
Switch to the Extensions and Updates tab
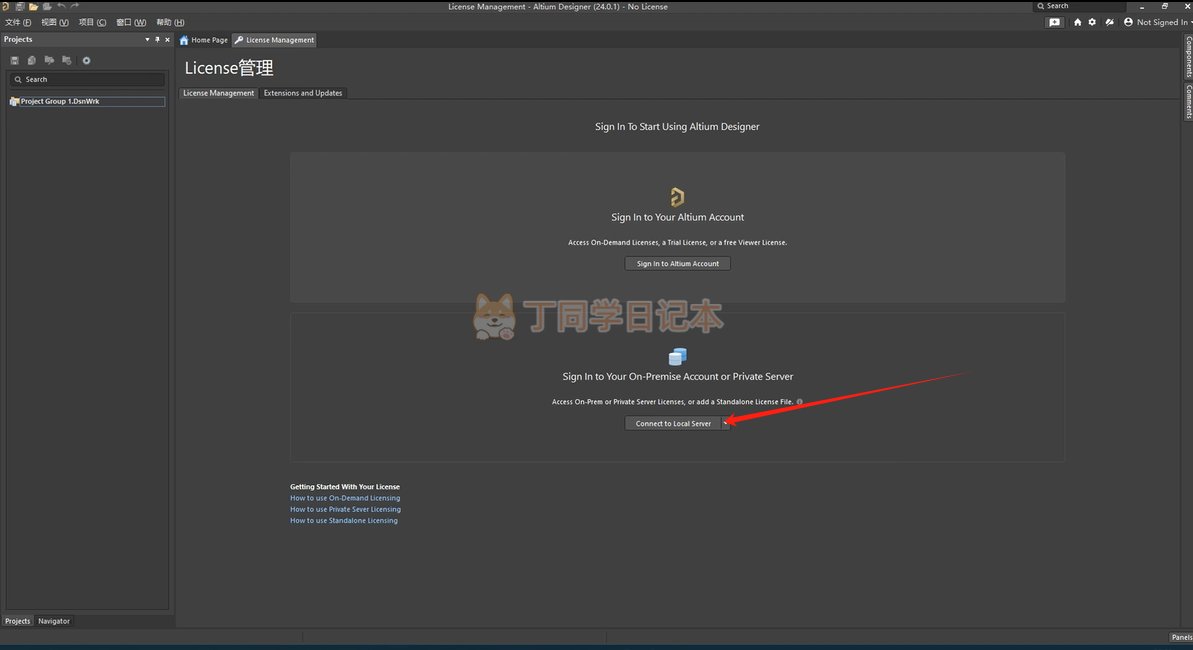pos(302,93)
